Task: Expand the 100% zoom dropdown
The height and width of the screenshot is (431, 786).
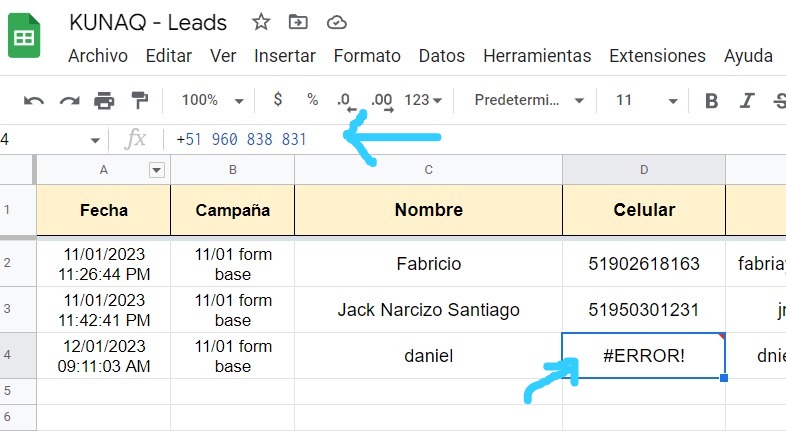Action: point(213,100)
